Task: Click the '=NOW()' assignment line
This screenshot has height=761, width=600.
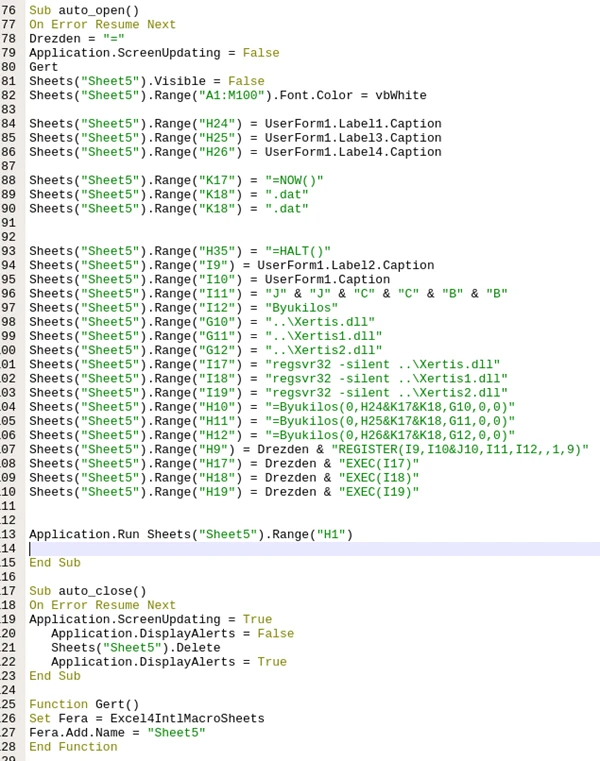Action: [x=176, y=180]
